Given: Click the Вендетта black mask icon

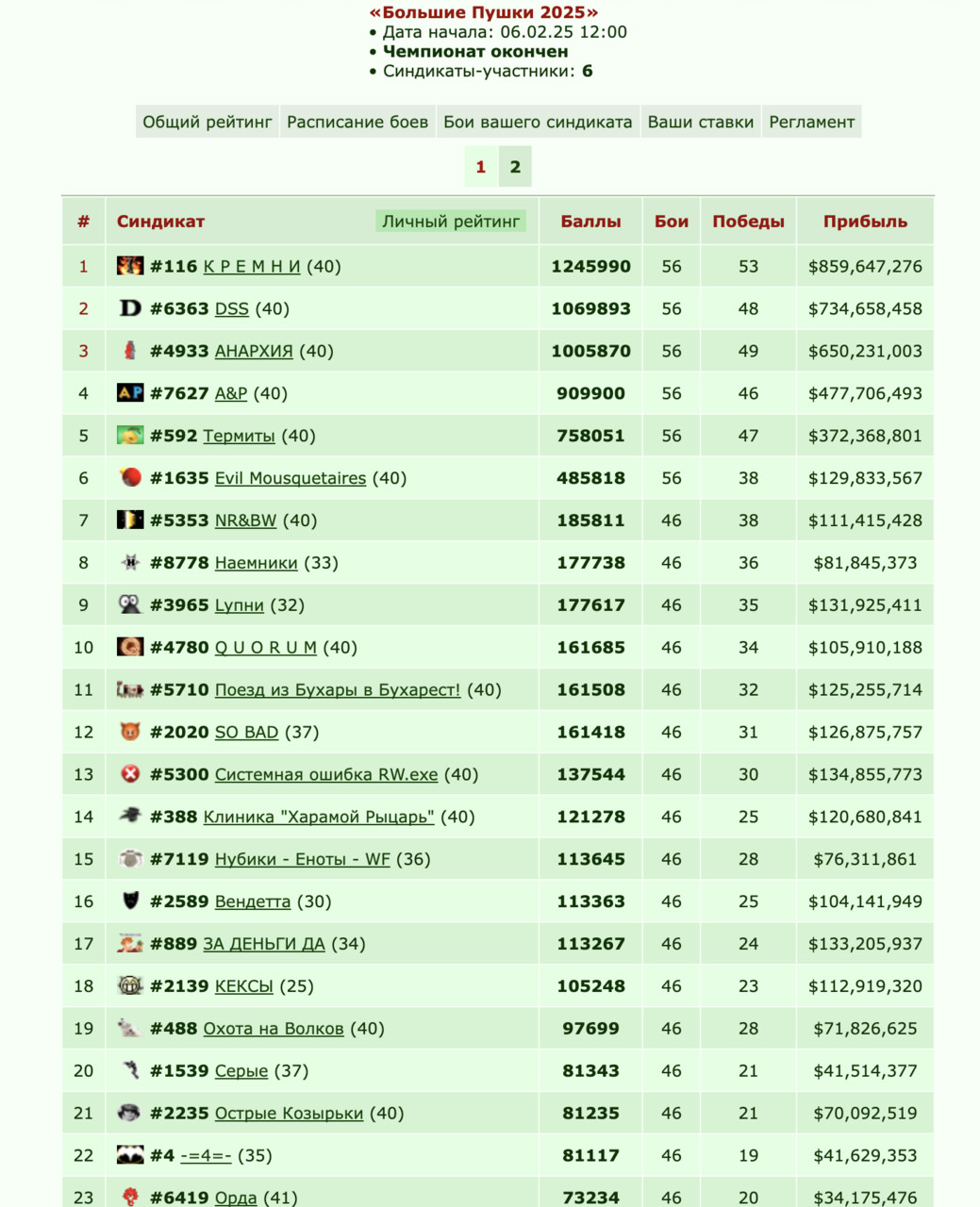Looking at the screenshot, I should pos(130,901).
